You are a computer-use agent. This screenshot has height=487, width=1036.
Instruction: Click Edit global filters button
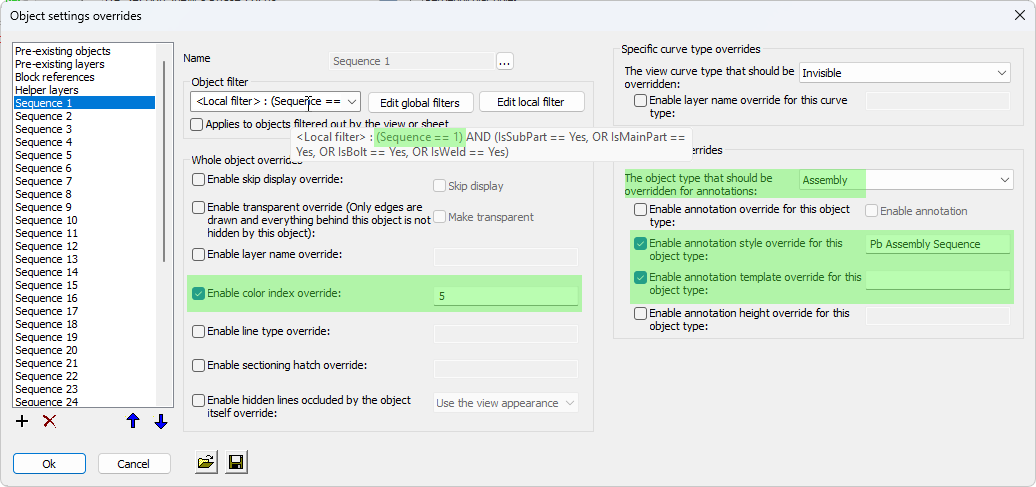[420, 102]
